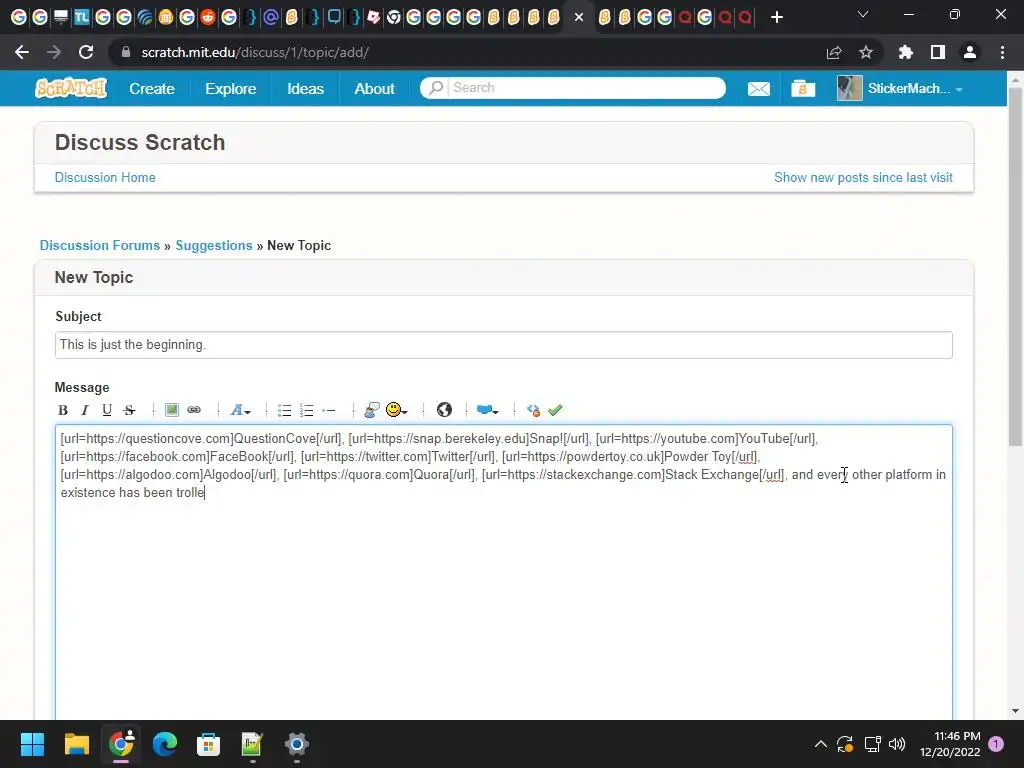
Task: Toggle bold formatting in the message toolbar
Action: point(63,410)
